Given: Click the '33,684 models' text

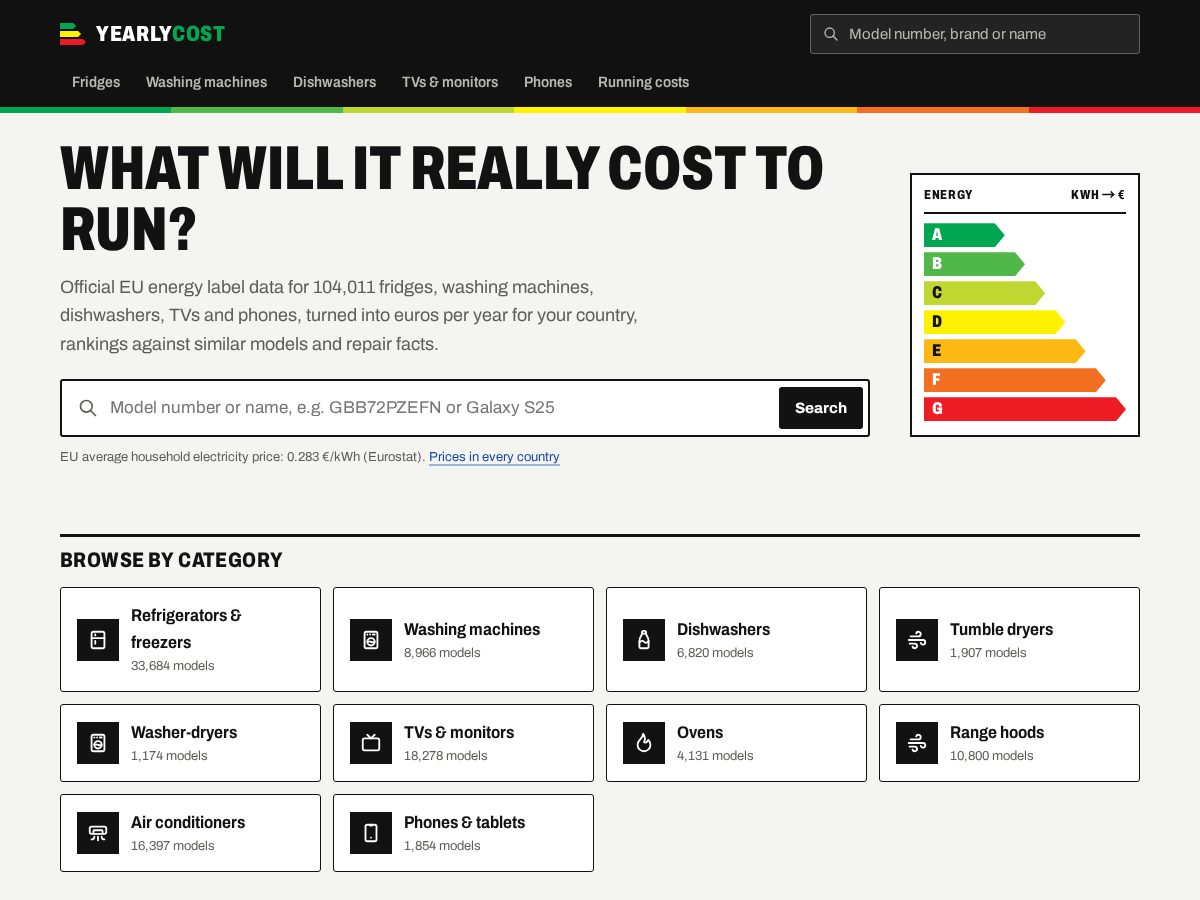Looking at the screenshot, I should pos(173,666).
